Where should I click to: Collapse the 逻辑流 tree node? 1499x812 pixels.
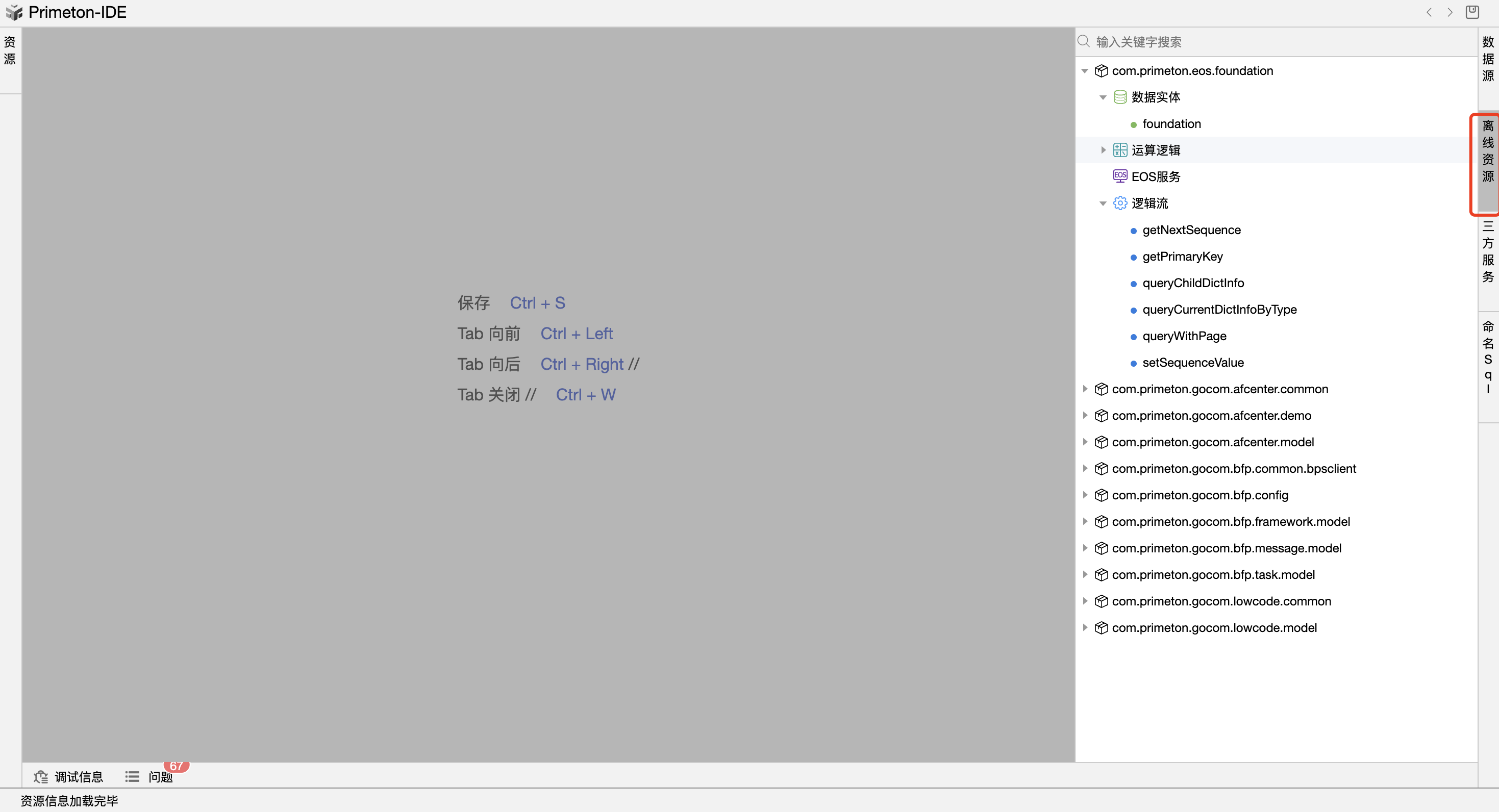pos(1103,203)
